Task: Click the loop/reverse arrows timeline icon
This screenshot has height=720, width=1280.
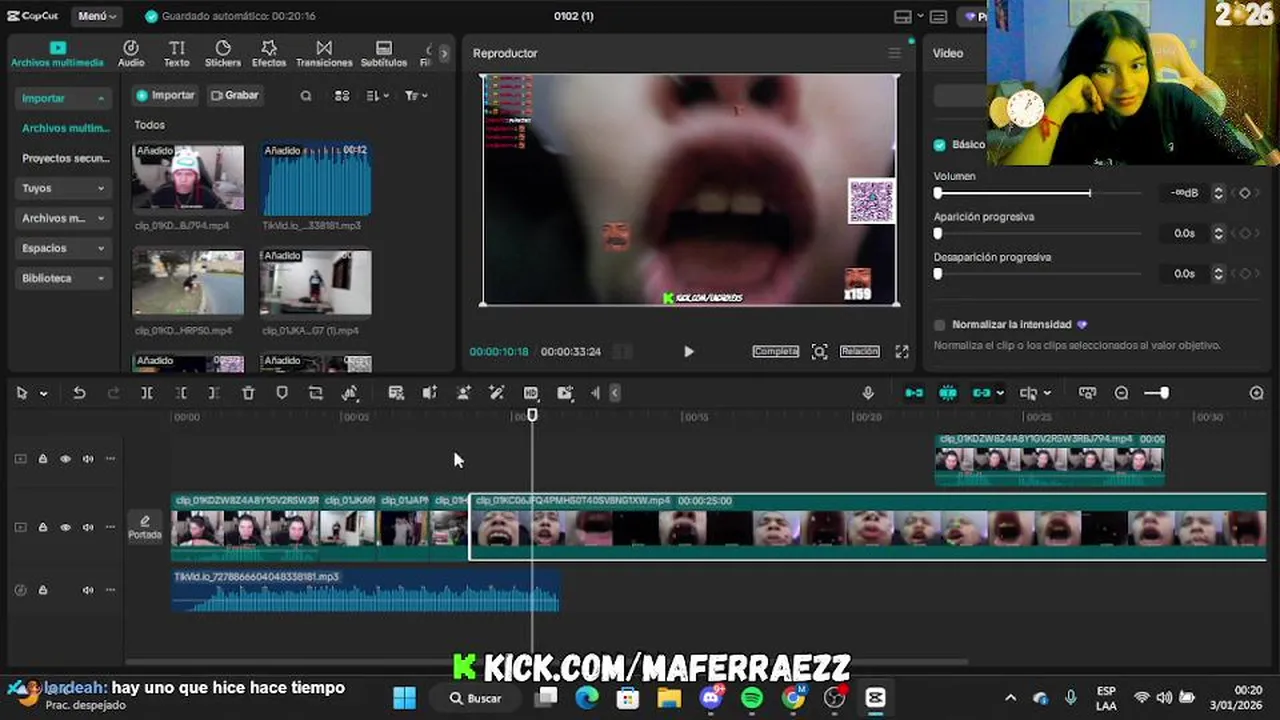Action: point(316,393)
